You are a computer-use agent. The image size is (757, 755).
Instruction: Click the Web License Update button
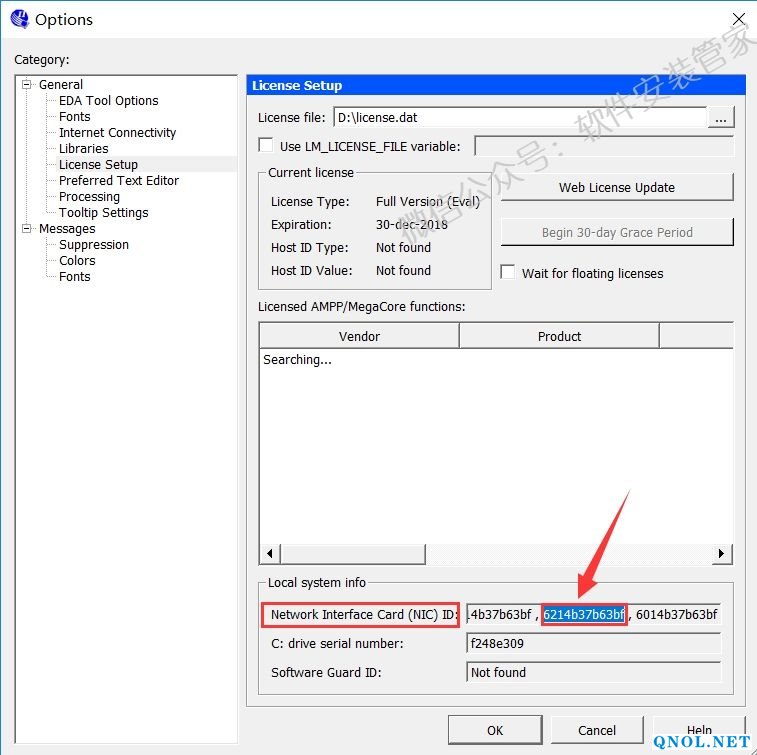pos(616,187)
